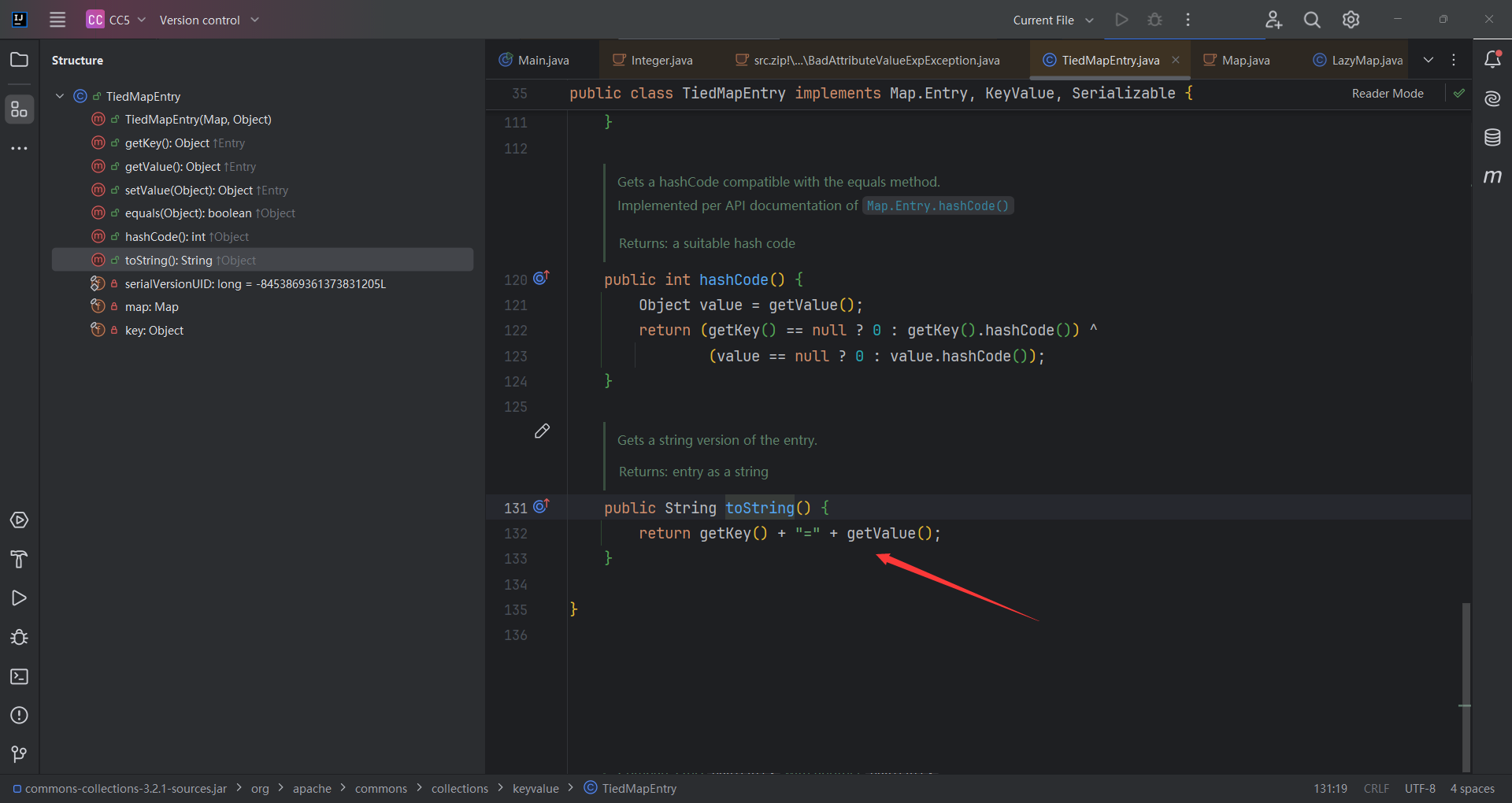Open Code With Me user icon
Viewport: 1512px width, 803px height.
pos(1273,20)
